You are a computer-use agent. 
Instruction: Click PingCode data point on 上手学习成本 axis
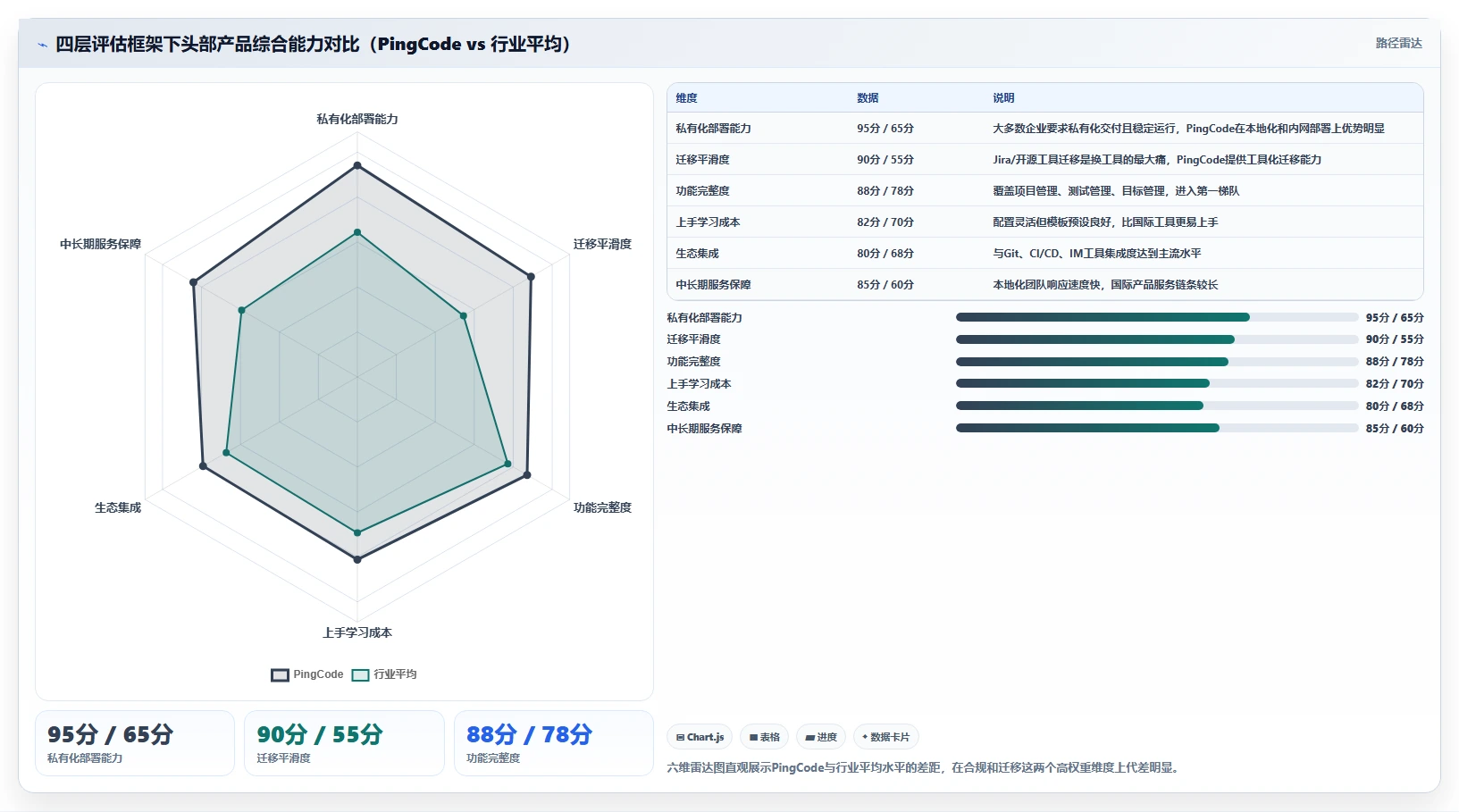point(357,559)
